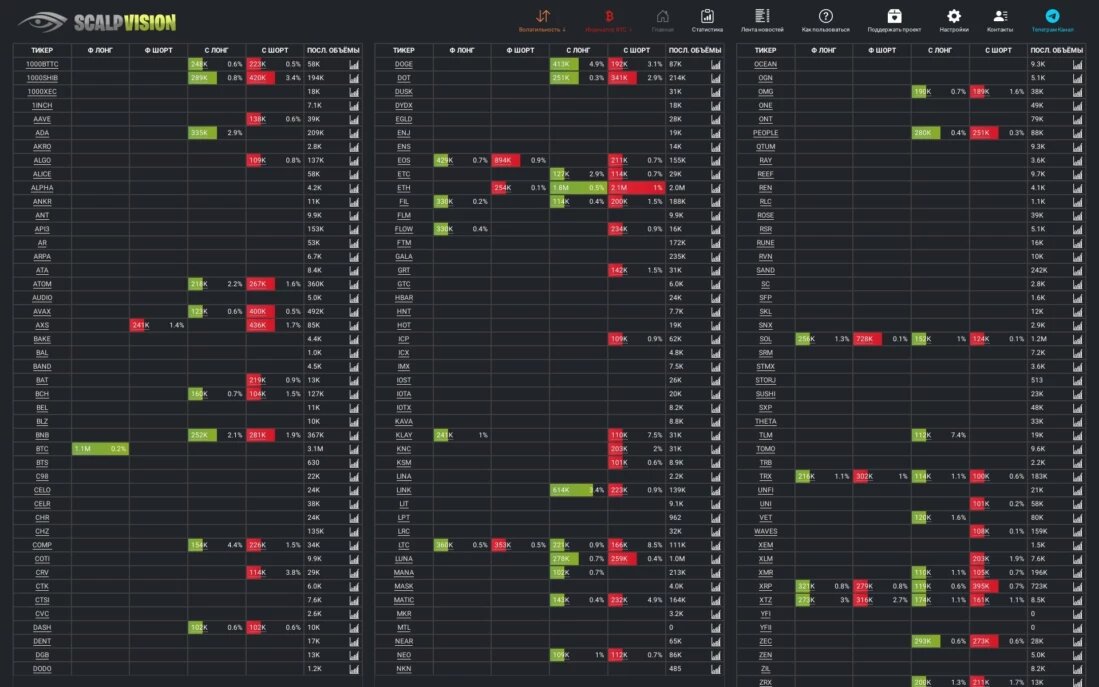Open chart icon for ADA row
The height and width of the screenshot is (687, 1099).
point(354,133)
